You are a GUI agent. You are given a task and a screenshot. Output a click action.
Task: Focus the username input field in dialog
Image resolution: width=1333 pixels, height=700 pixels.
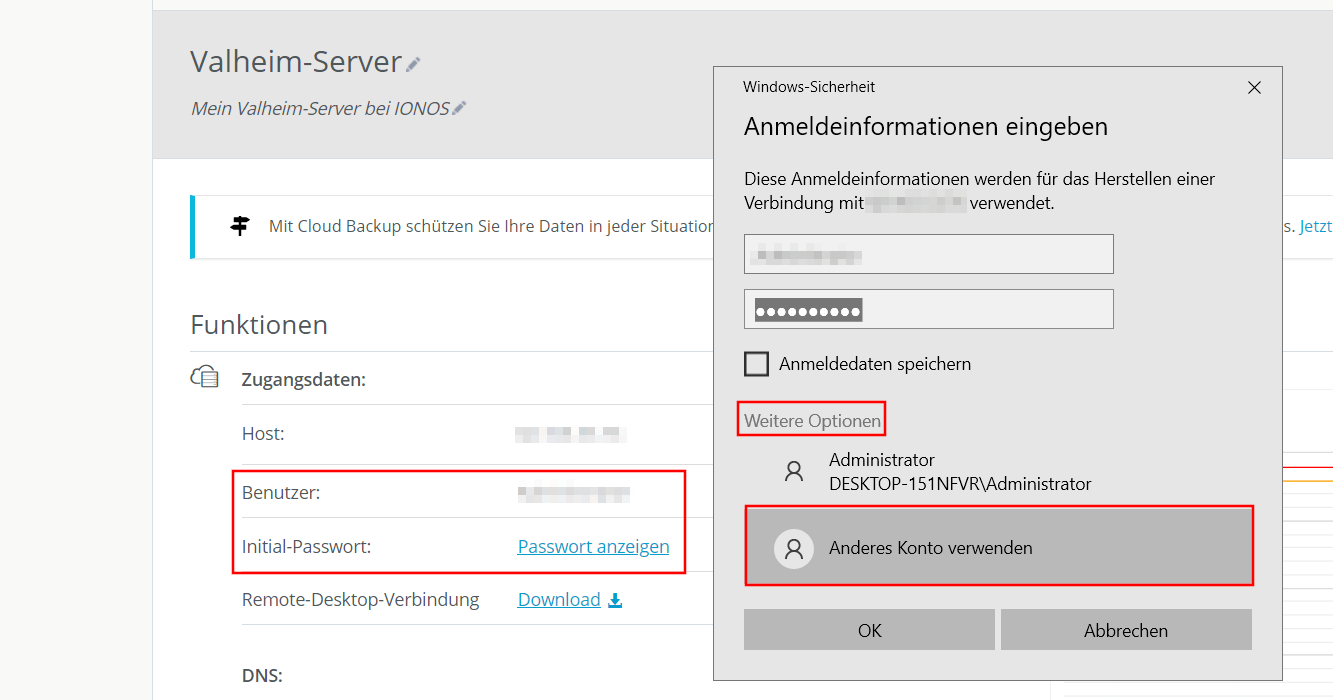[929, 254]
